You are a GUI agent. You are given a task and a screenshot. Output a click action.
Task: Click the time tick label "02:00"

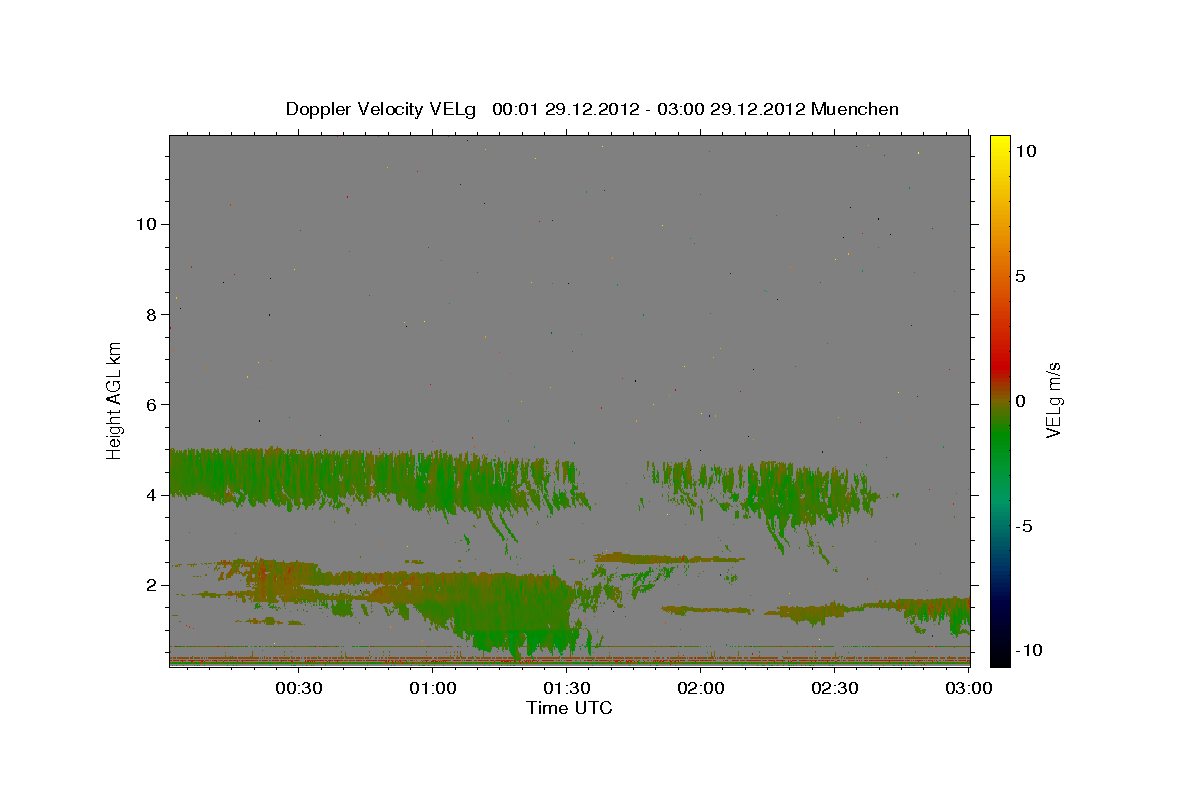[700, 688]
